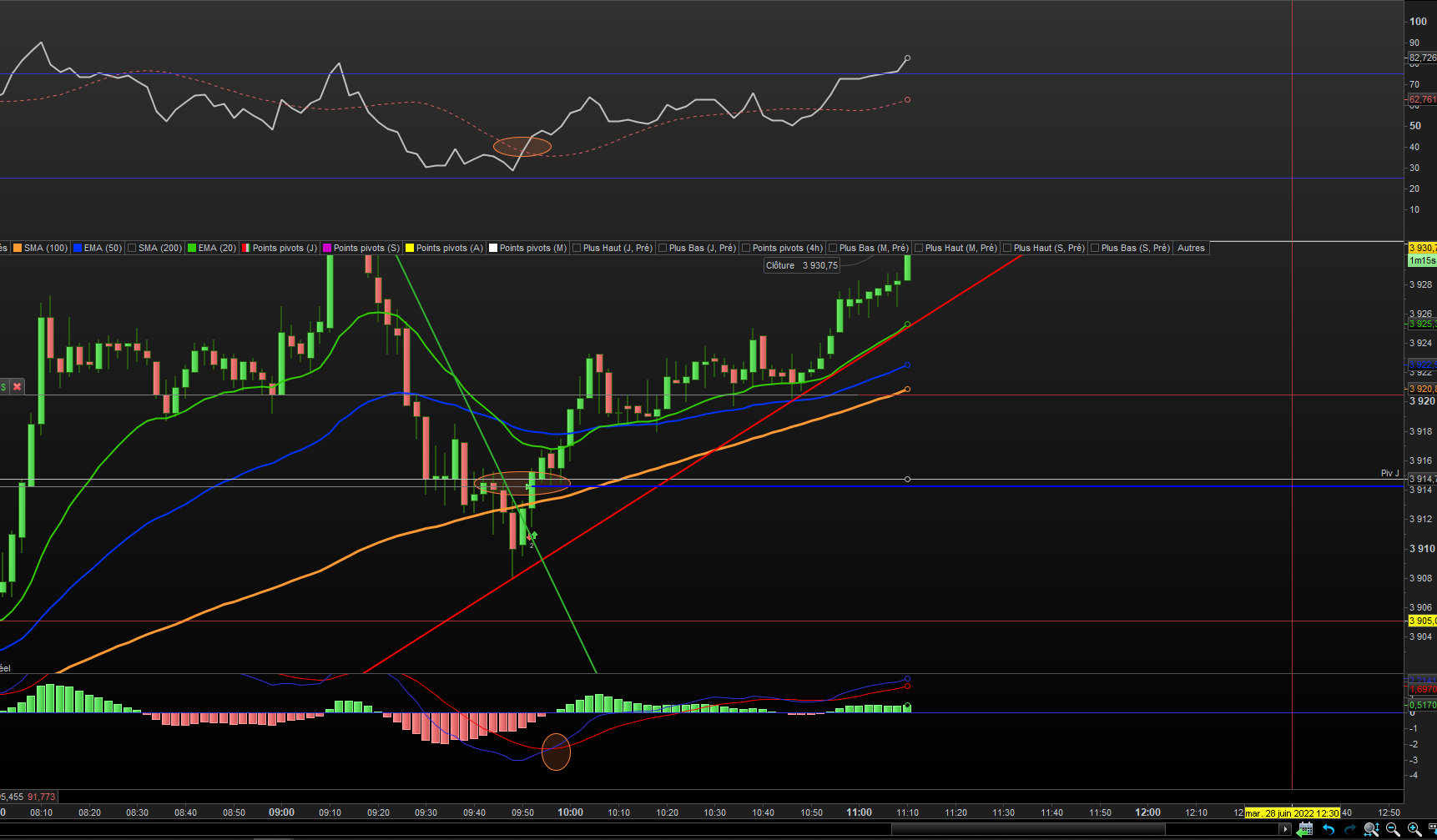Zoom out with the minus magnifier icon
Image resolution: width=1437 pixels, height=840 pixels.
tap(1393, 829)
